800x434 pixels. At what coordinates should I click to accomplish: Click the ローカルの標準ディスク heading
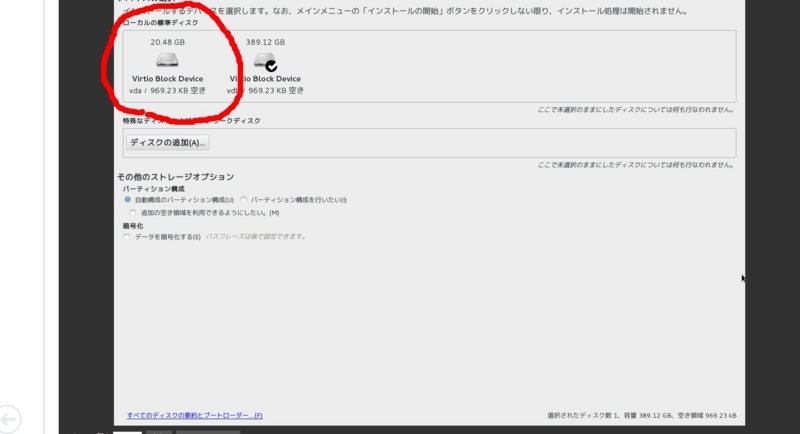(161, 22)
